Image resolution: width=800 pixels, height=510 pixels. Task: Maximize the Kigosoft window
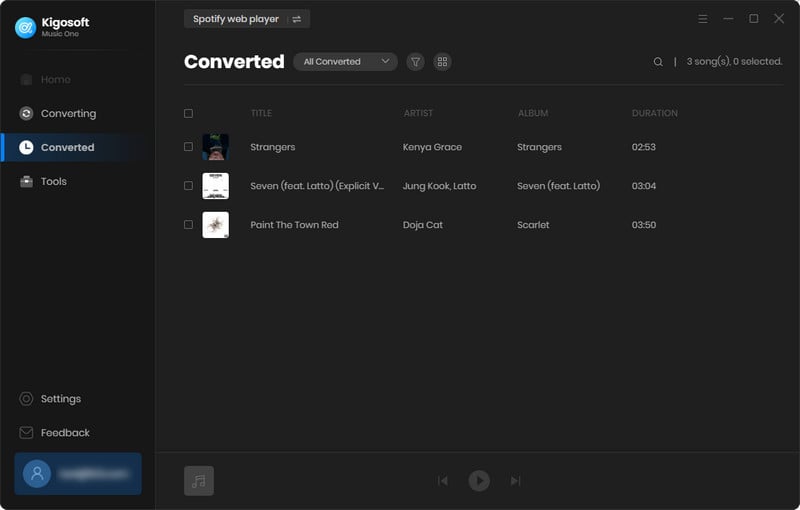point(754,19)
